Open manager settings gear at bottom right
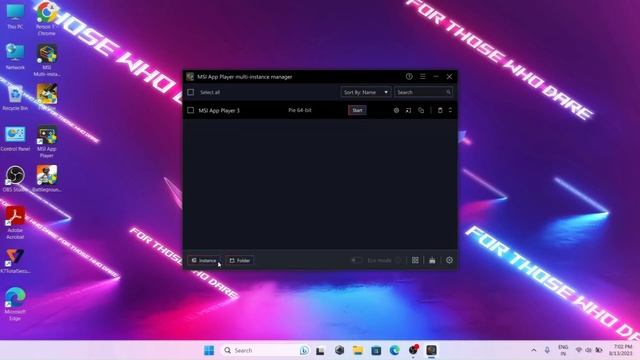This screenshot has height=360, width=640. tap(449, 260)
